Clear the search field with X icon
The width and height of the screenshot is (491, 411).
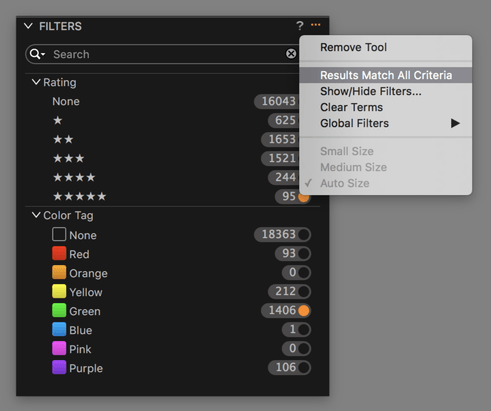291,54
